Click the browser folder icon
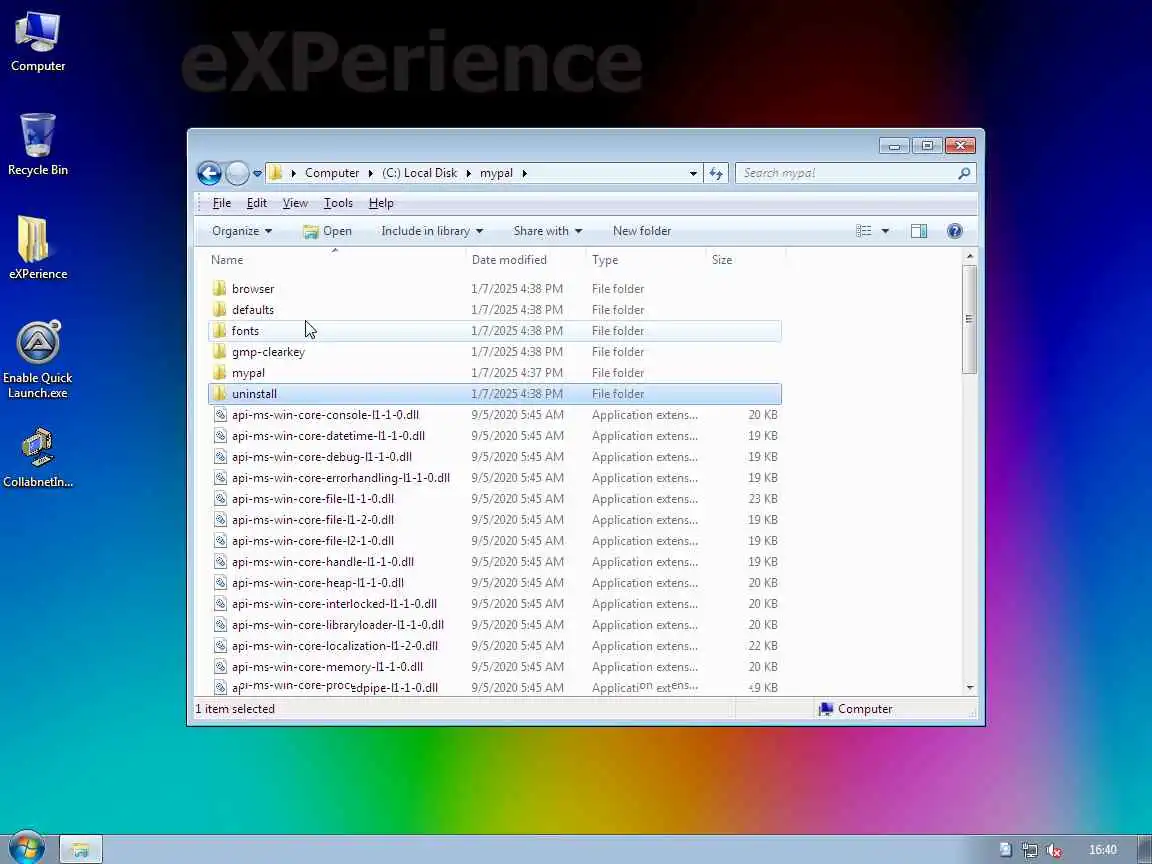Screen dimensions: 1152x864 pos(219,288)
